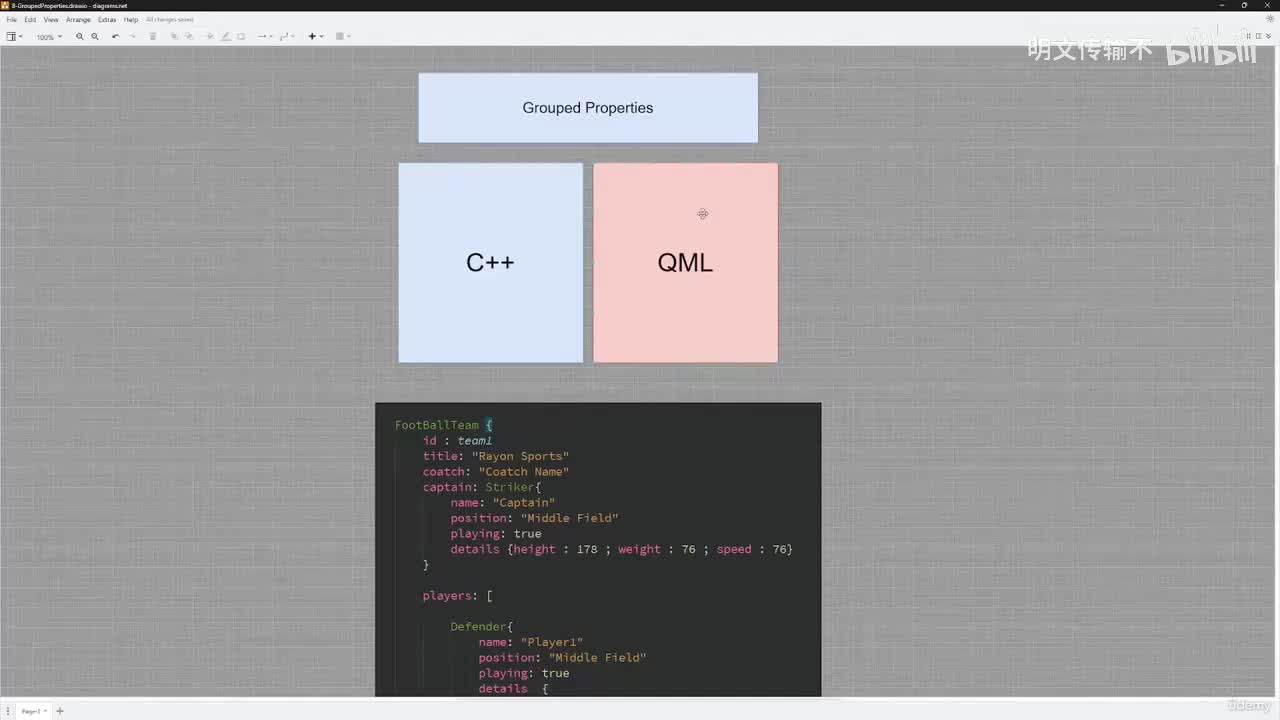The width and height of the screenshot is (1280, 720).
Task: Toggle the format panel icon
Action: tap(1257, 36)
